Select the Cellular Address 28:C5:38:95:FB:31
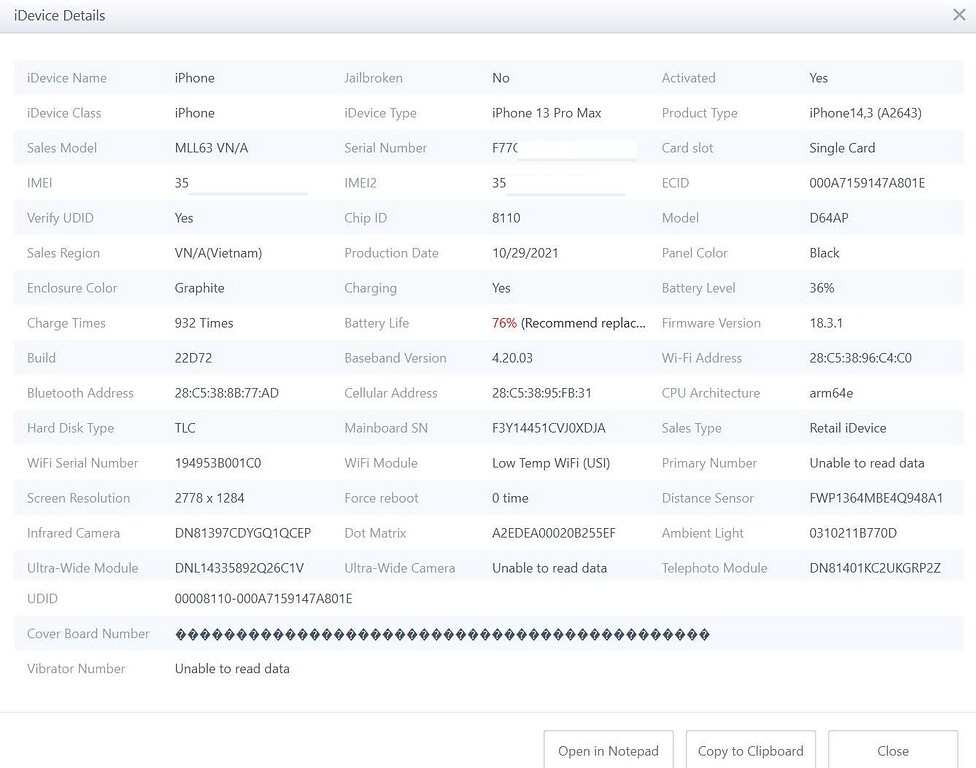976x768 pixels. [x=542, y=393]
